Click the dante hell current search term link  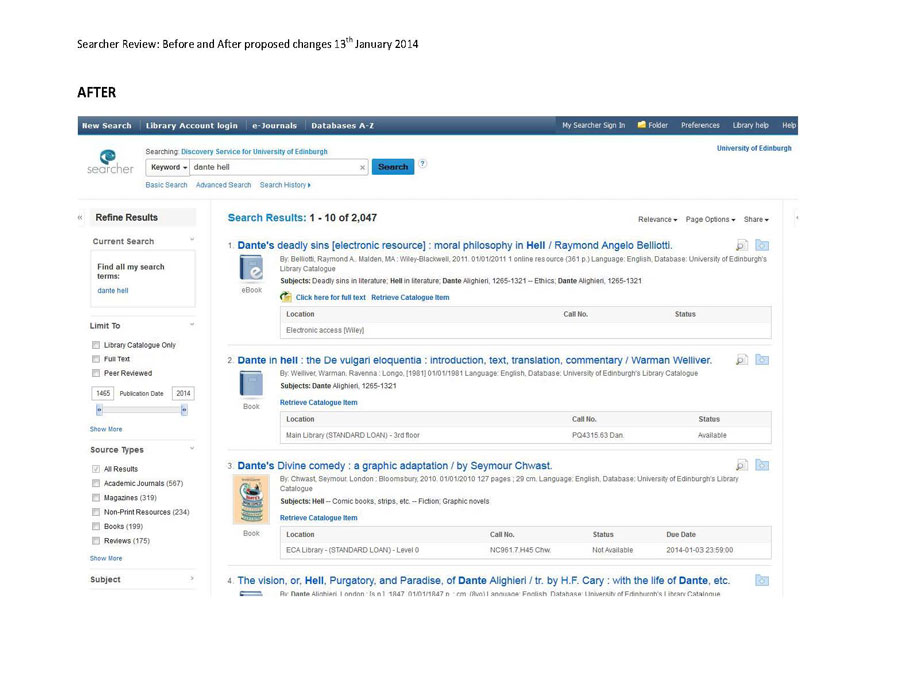click(112, 290)
